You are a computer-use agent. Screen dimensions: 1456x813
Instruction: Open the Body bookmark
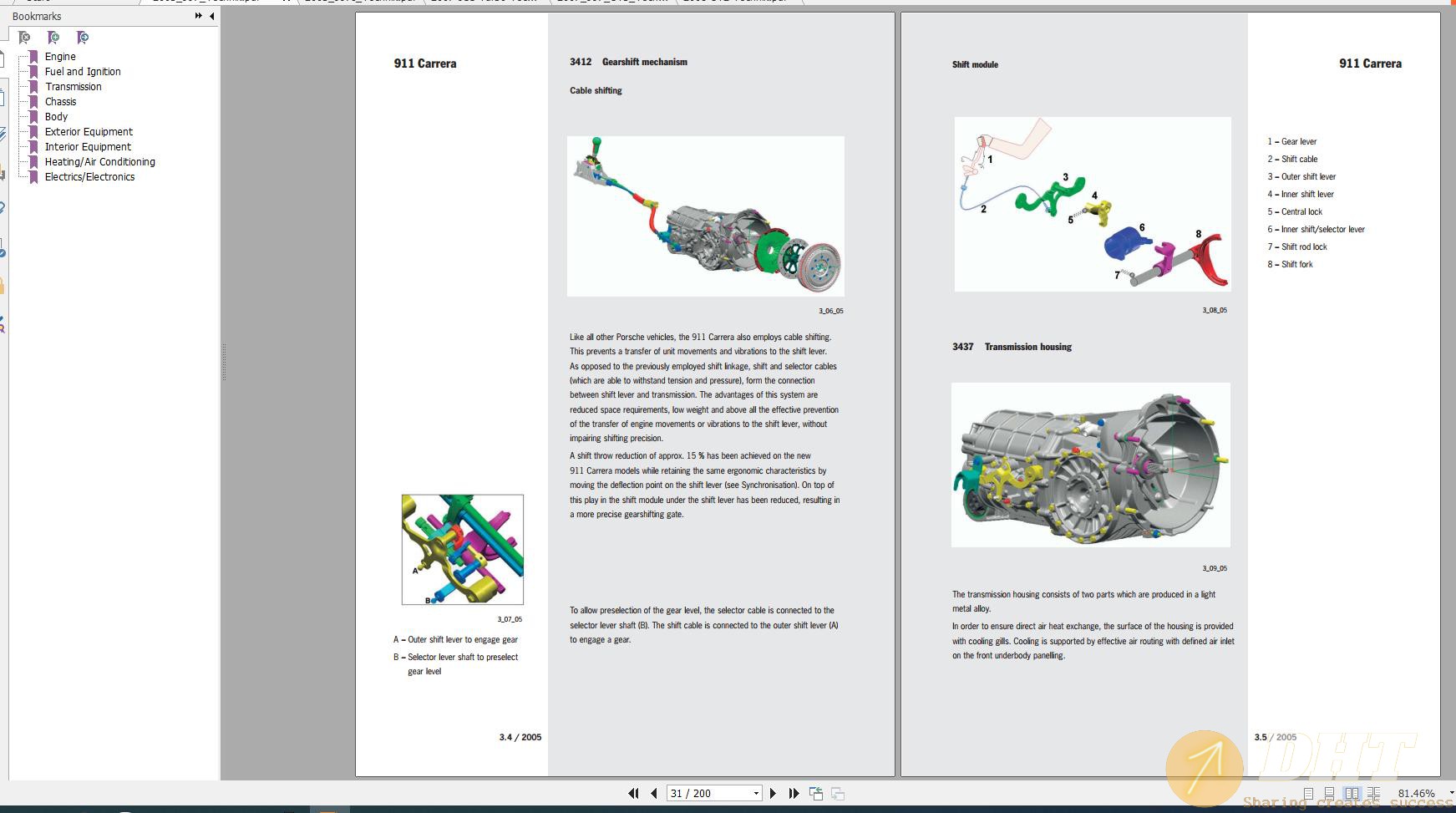(56, 116)
